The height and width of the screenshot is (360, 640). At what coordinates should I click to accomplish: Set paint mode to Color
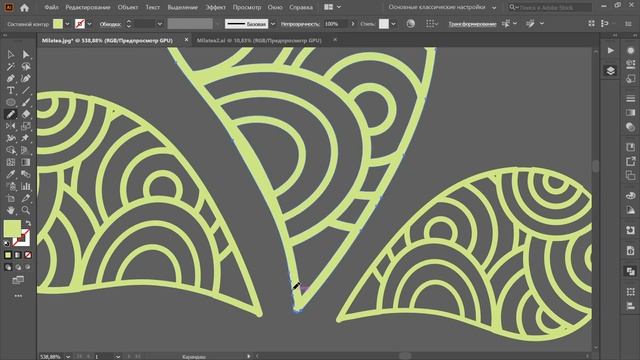8,255
